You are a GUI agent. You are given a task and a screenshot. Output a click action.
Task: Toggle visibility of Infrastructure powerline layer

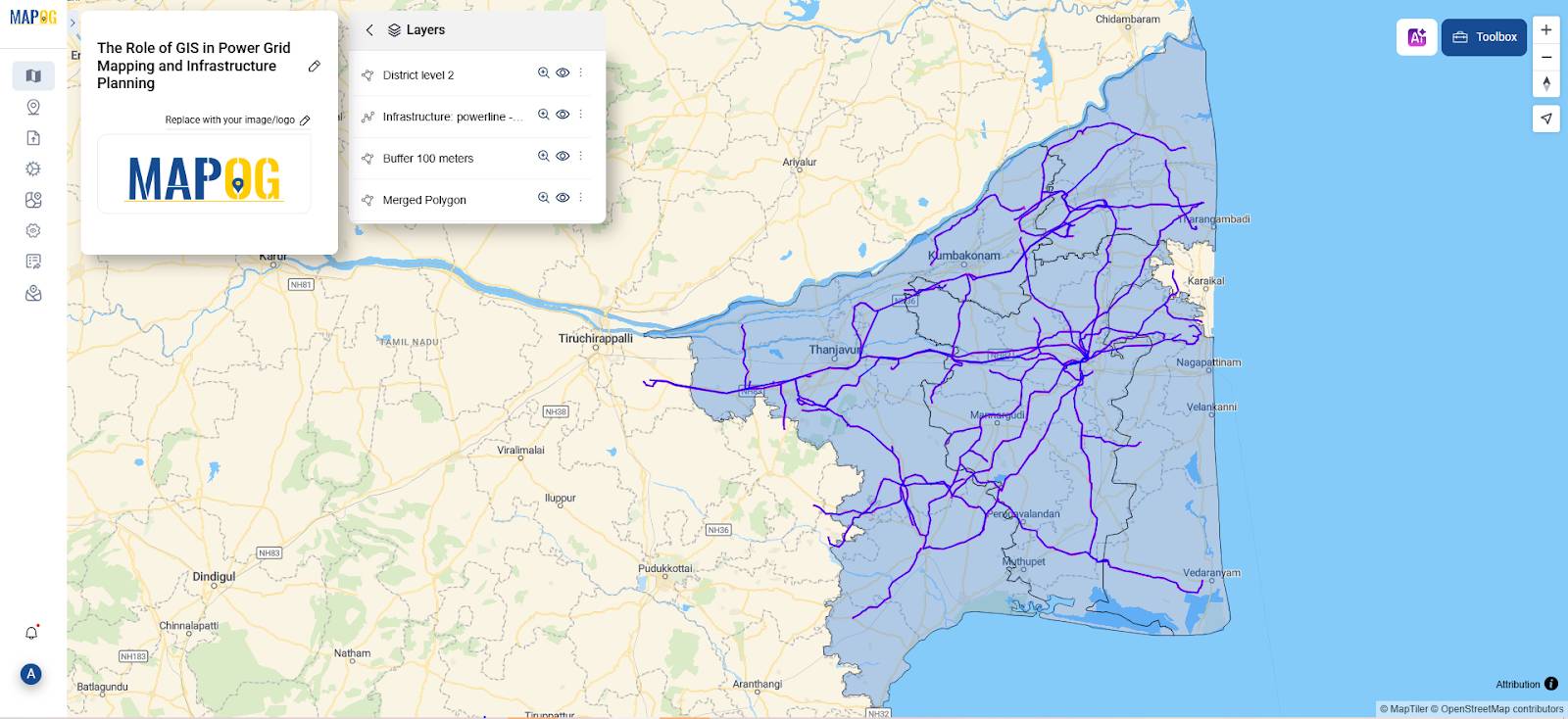(563, 115)
